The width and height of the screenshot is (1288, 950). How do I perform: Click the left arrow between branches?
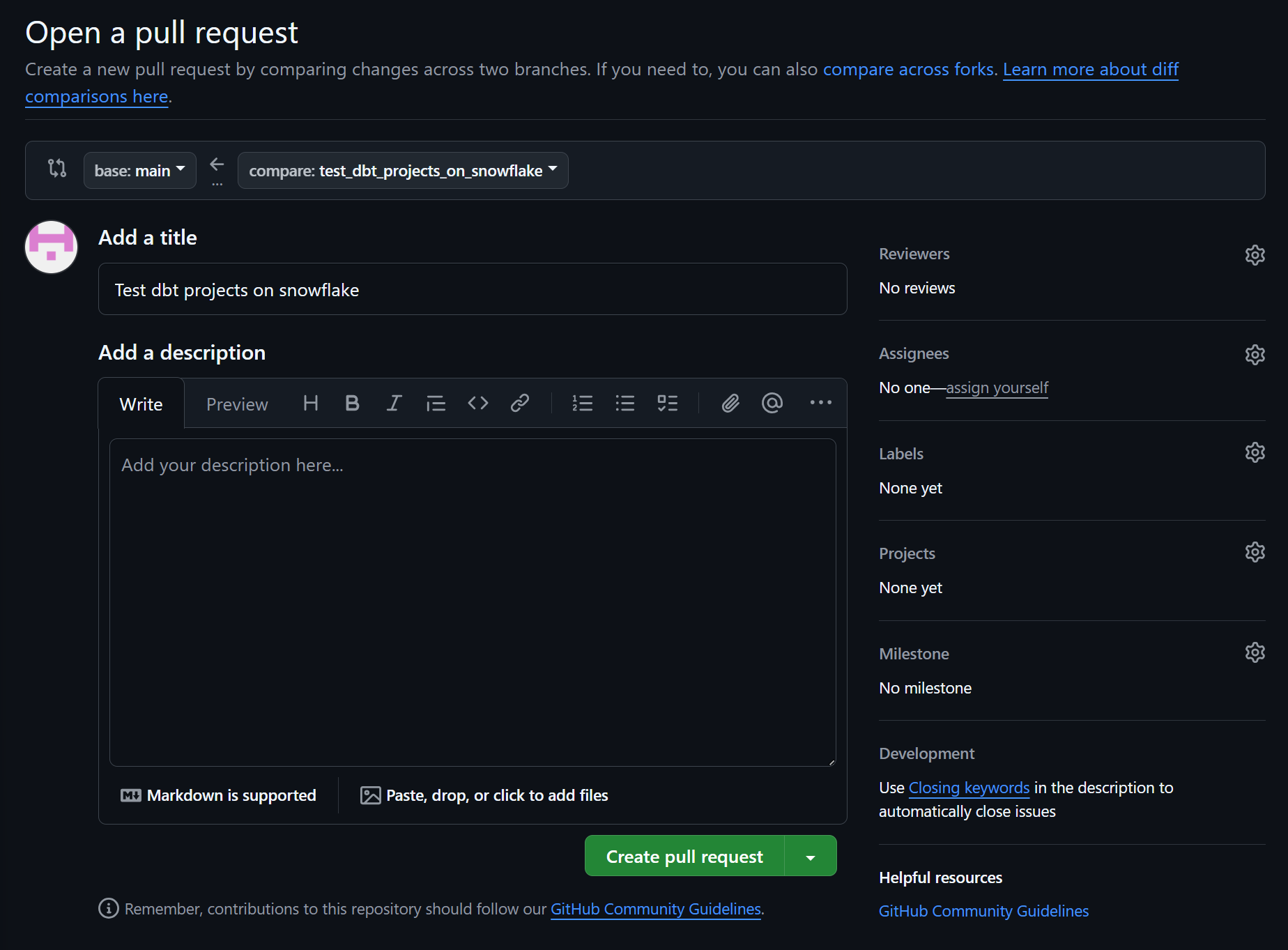pyautogui.click(x=217, y=164)
